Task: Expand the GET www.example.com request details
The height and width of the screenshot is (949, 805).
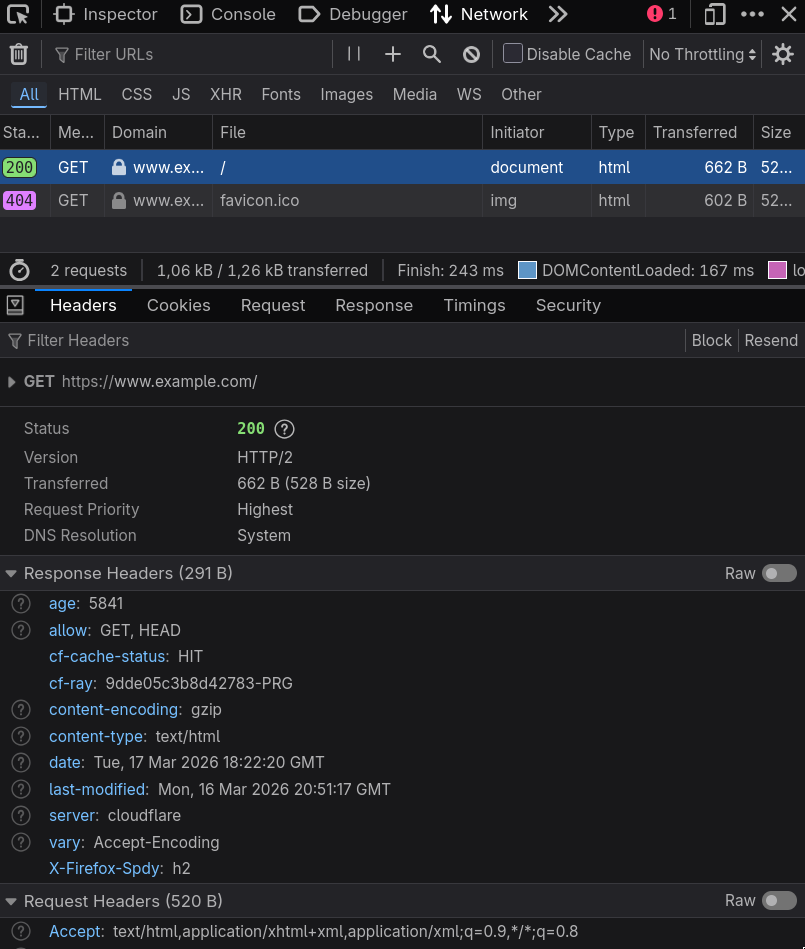Action: [x=11, y=381]
